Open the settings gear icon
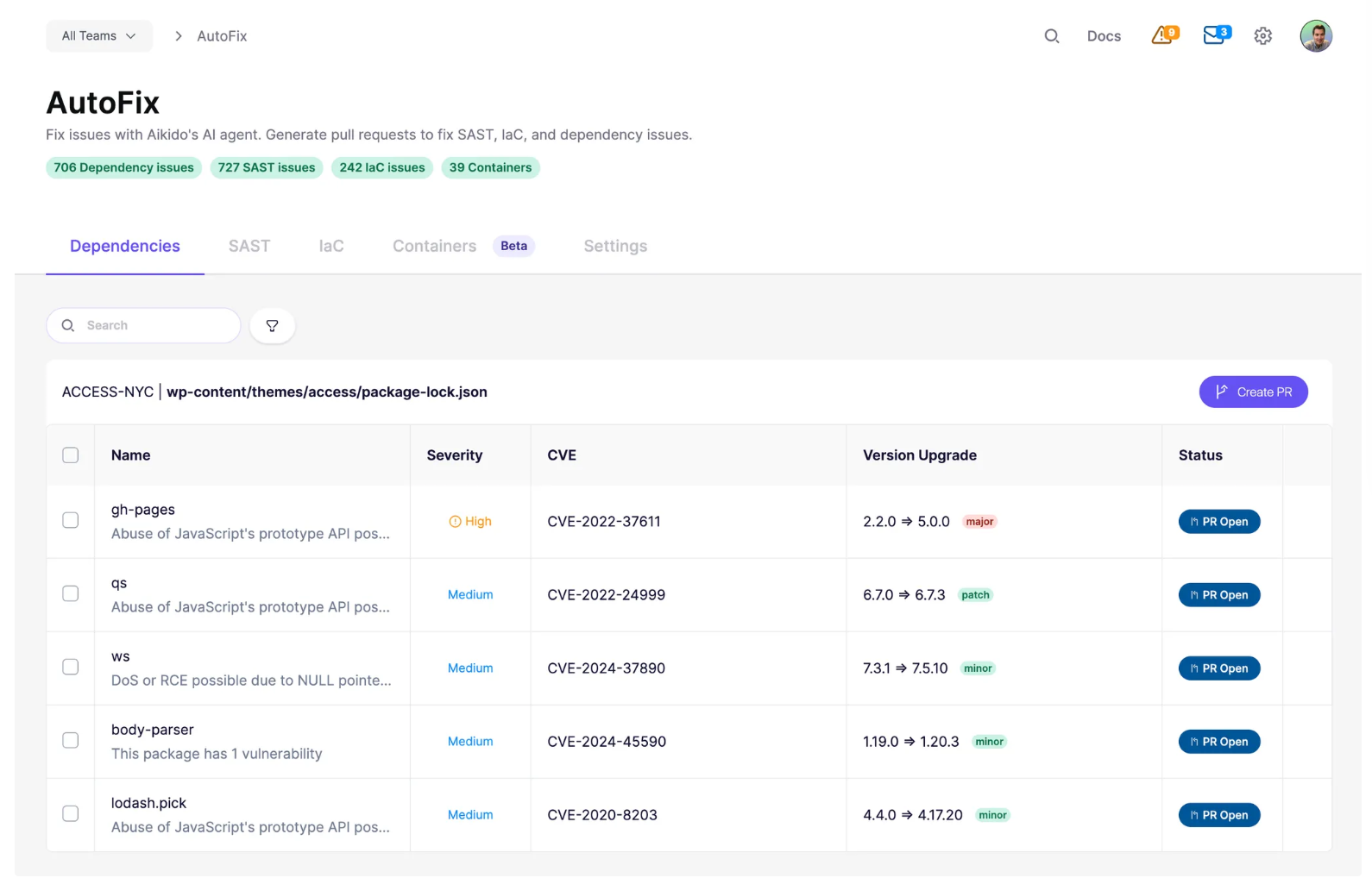The height and width of the screenshot is (878, 1372). [1262, 36]
